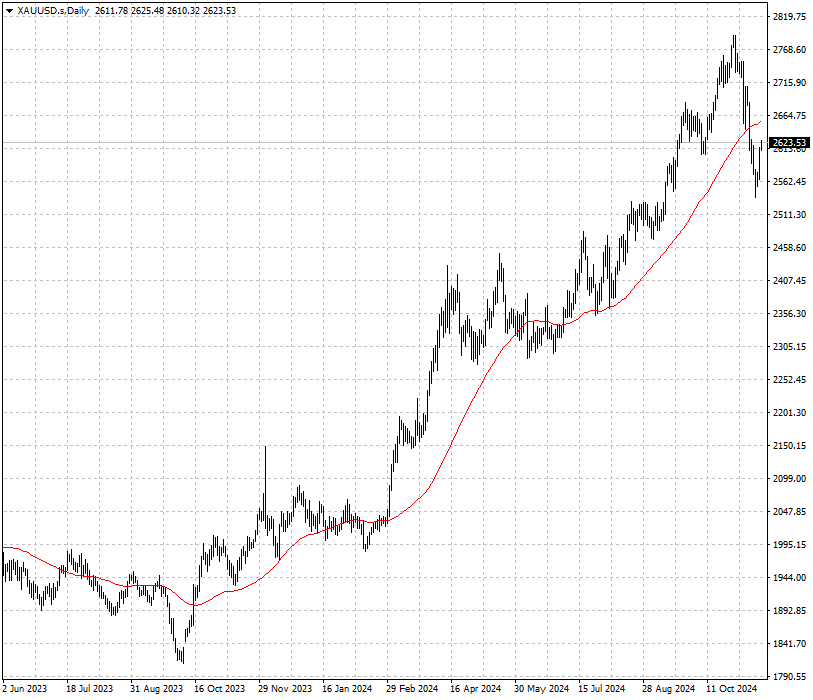Screen dimensions: 813x700
Task: Click the 16 Apr 2024 date label
Action: [475, 689]
